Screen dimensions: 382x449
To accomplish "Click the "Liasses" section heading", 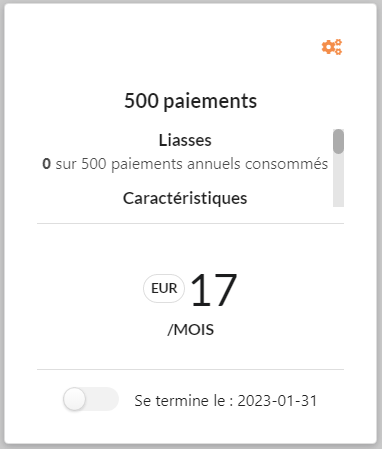I will (185, 140).
